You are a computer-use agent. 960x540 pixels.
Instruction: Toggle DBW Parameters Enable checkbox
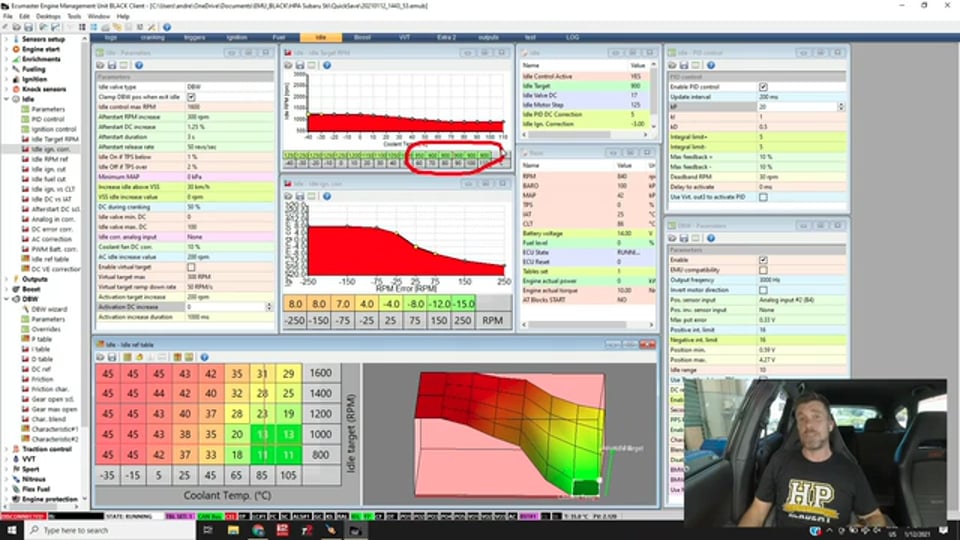(x=763, y=260)
